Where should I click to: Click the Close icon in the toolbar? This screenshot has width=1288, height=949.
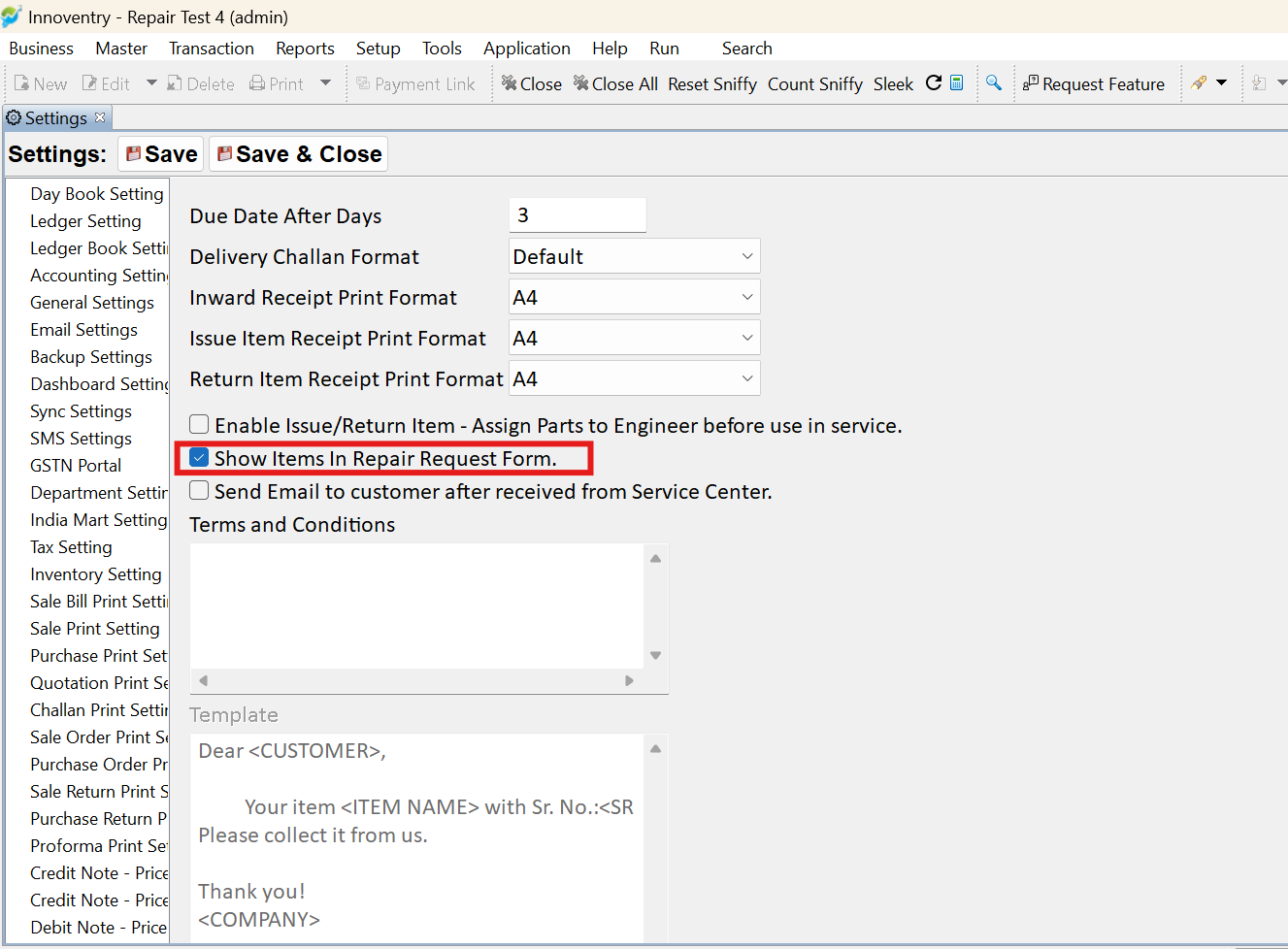click(x=510, y=83)
